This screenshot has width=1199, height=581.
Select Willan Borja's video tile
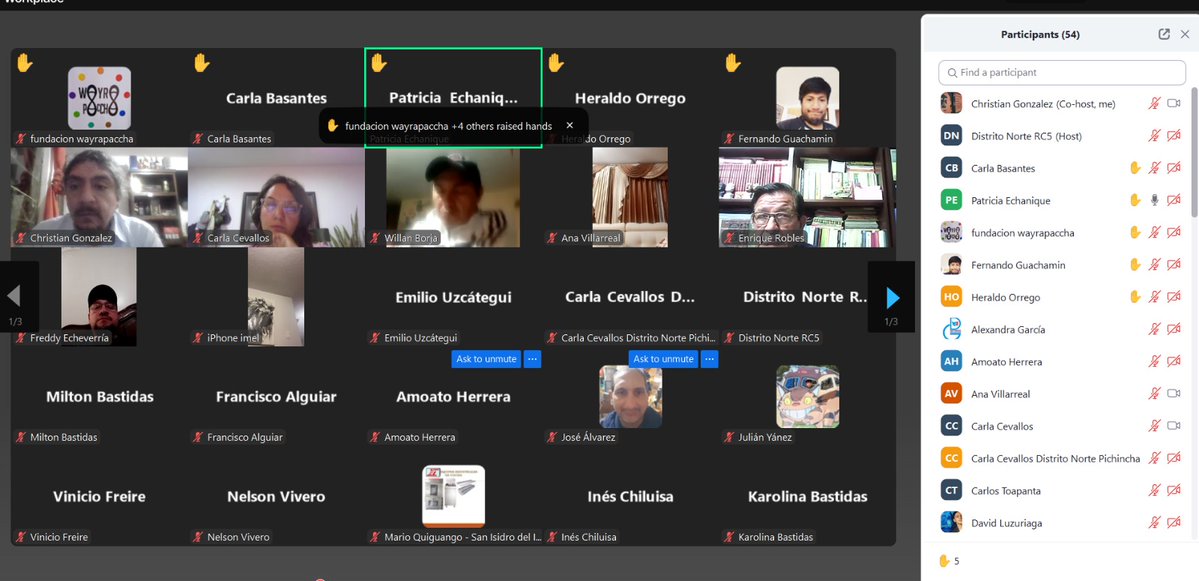453,197
